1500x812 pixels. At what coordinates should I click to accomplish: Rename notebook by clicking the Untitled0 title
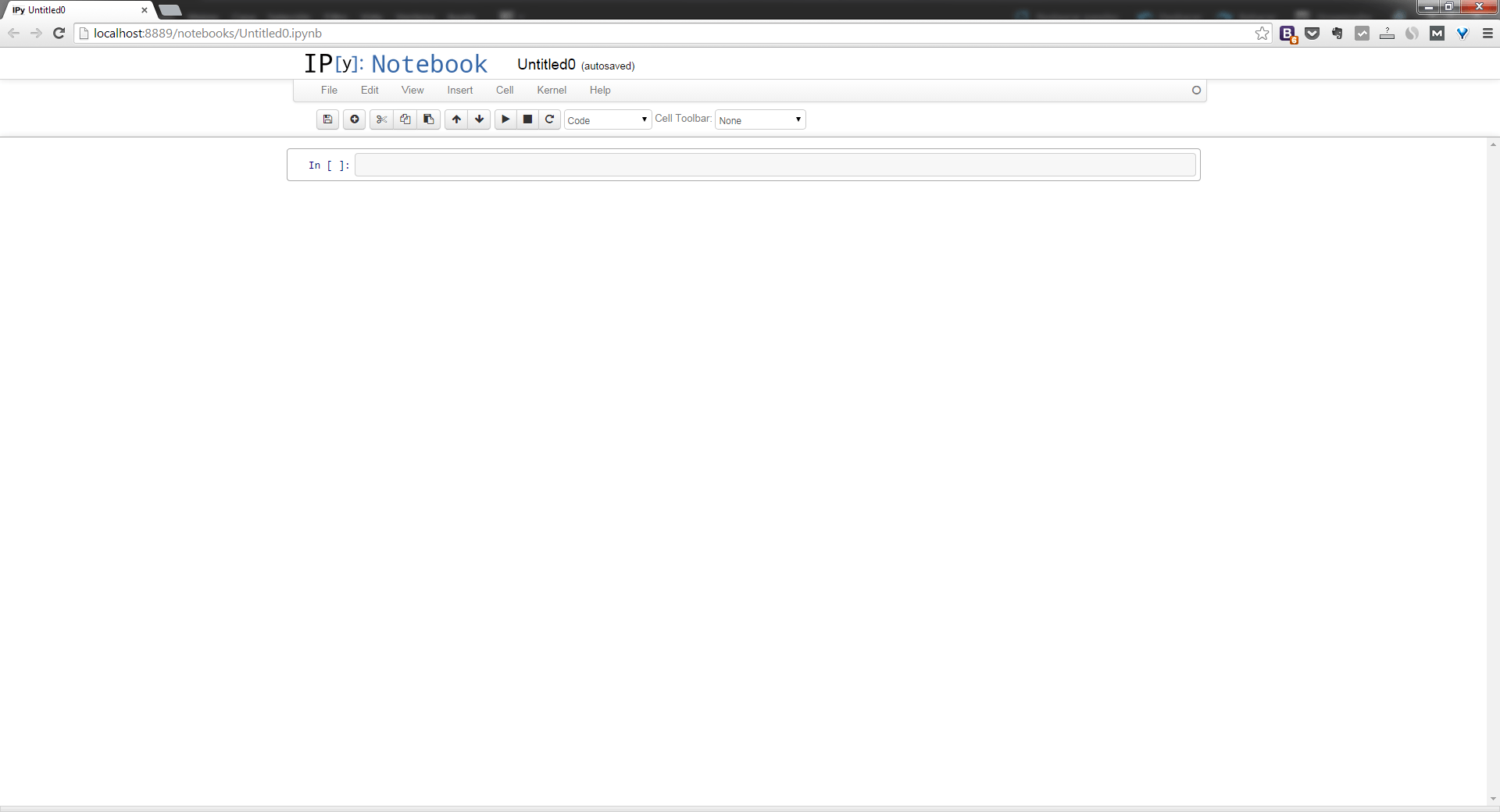click(546, 64)
